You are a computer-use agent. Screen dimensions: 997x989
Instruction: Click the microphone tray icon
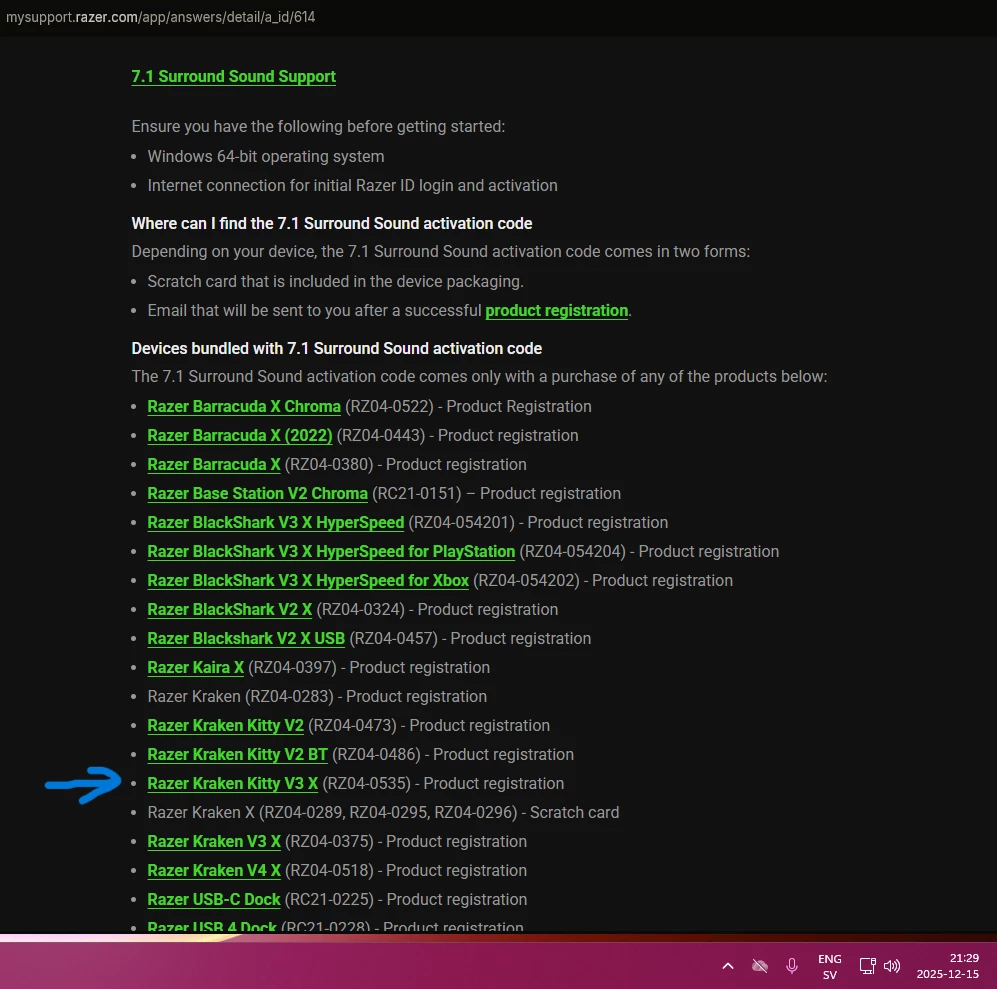pos(792,966)
